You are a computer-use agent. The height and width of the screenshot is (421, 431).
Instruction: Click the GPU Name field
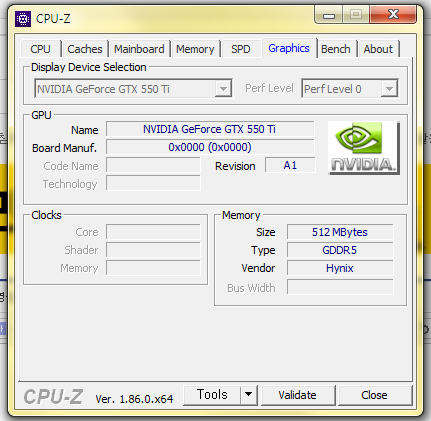pyautogui.click(x=210, y=129)
